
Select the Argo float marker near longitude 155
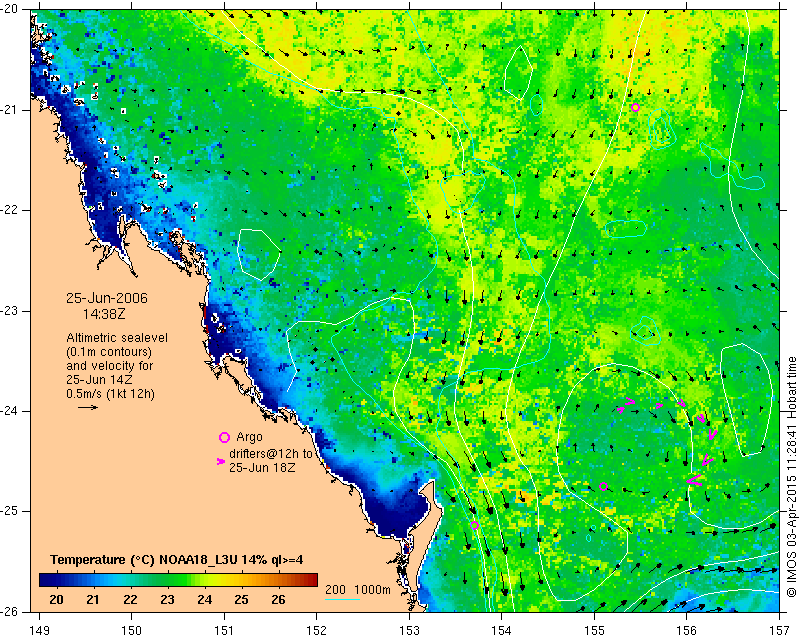[604, 486]
